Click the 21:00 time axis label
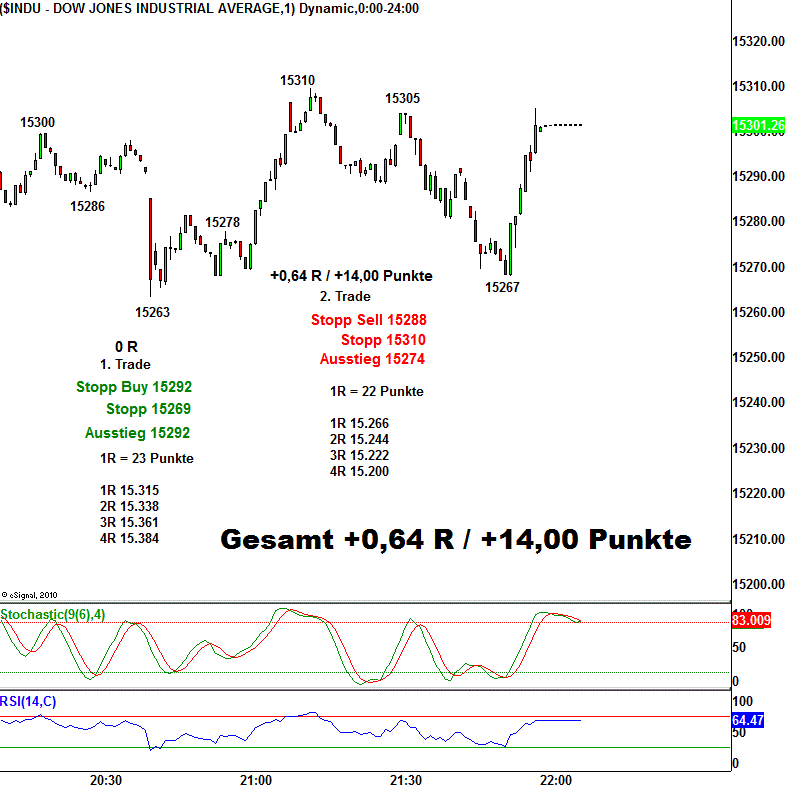785x785 pixels. (256, 779)
